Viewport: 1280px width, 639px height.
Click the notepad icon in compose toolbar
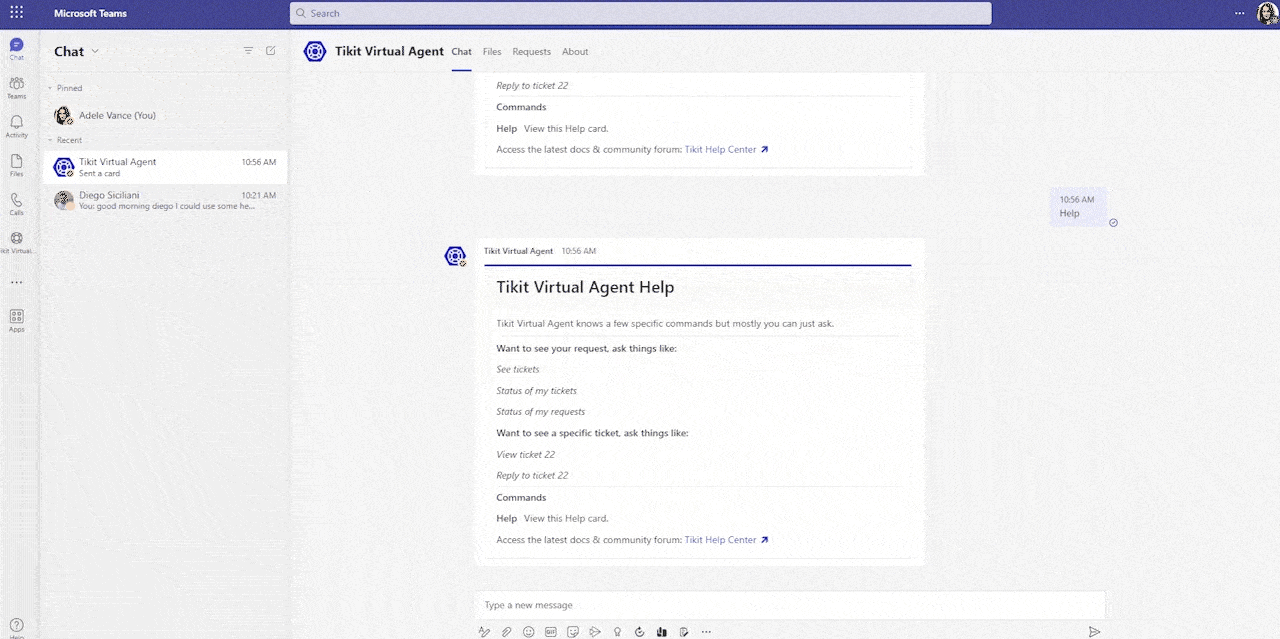[x=684, y=632]
